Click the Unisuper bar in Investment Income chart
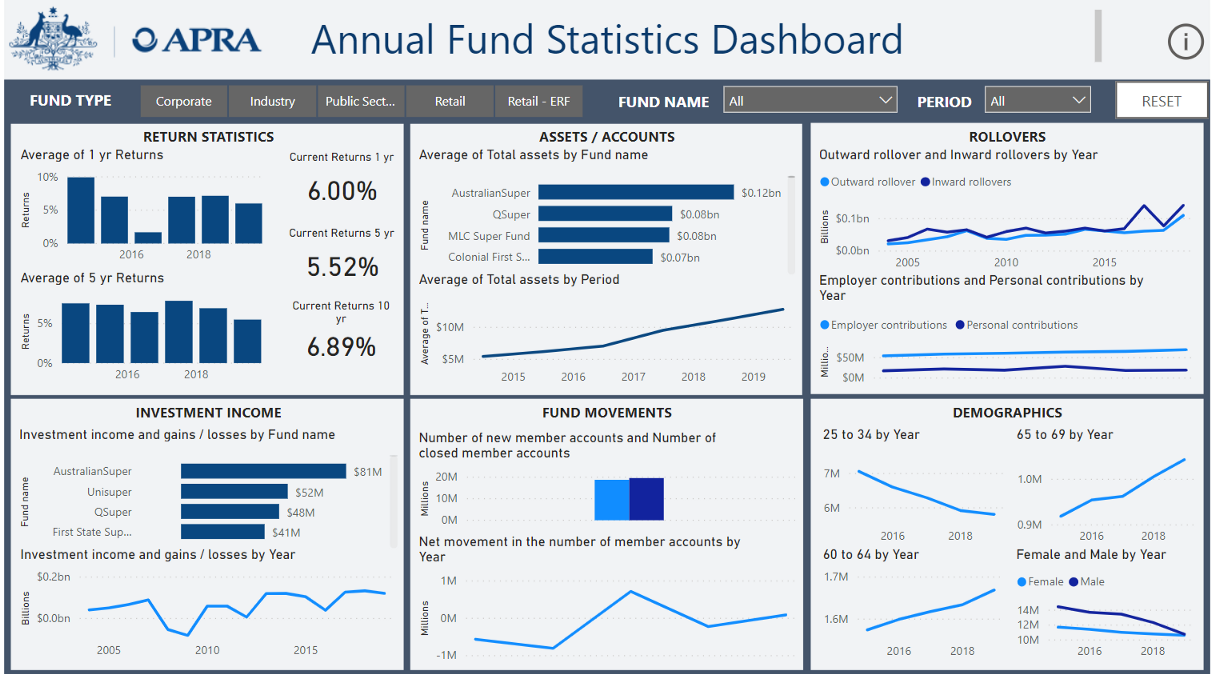The image size is (1211, 674). [x=233, y=491]
